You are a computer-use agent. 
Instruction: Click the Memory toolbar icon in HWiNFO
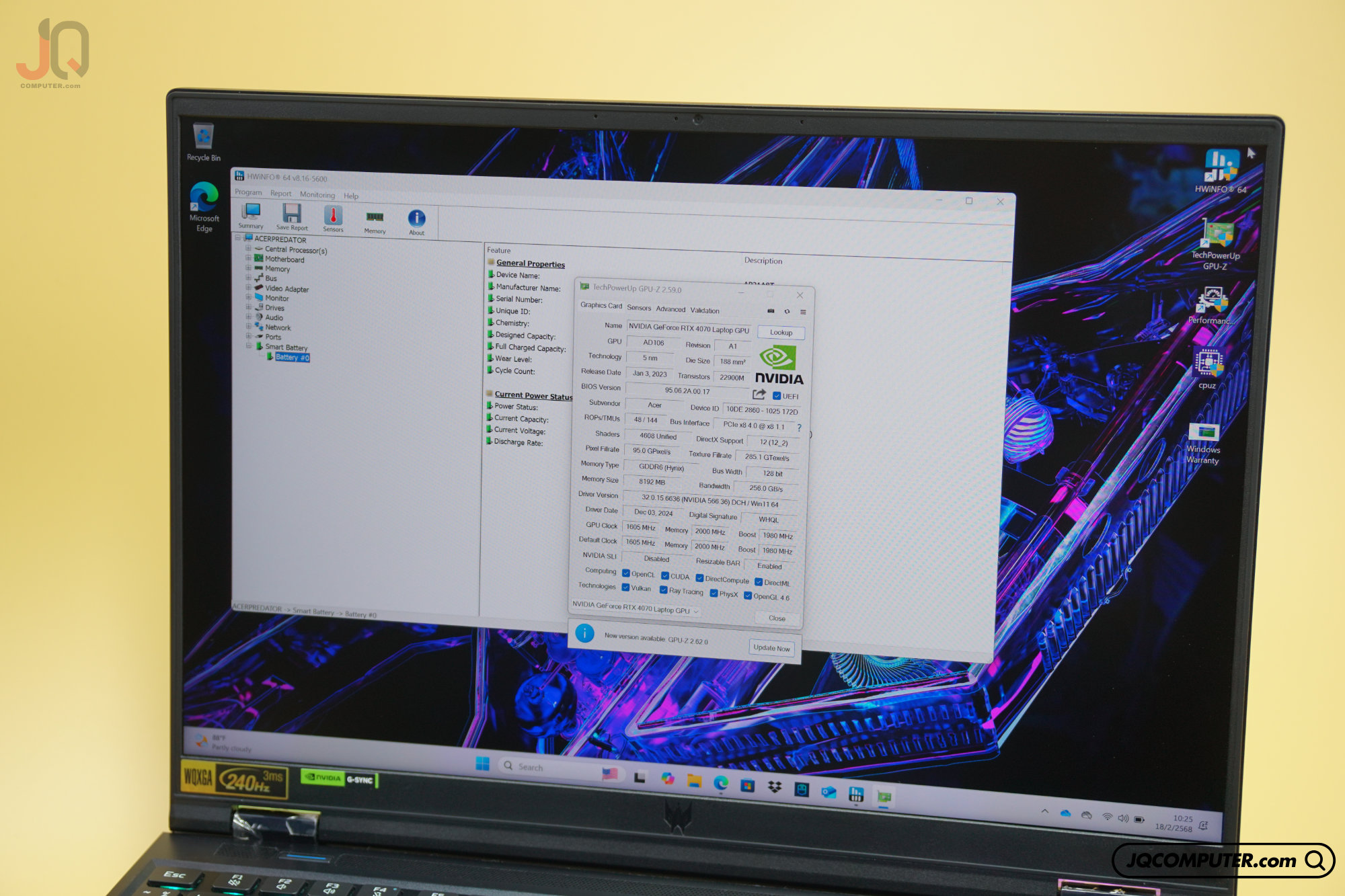(x=375, y=222)
